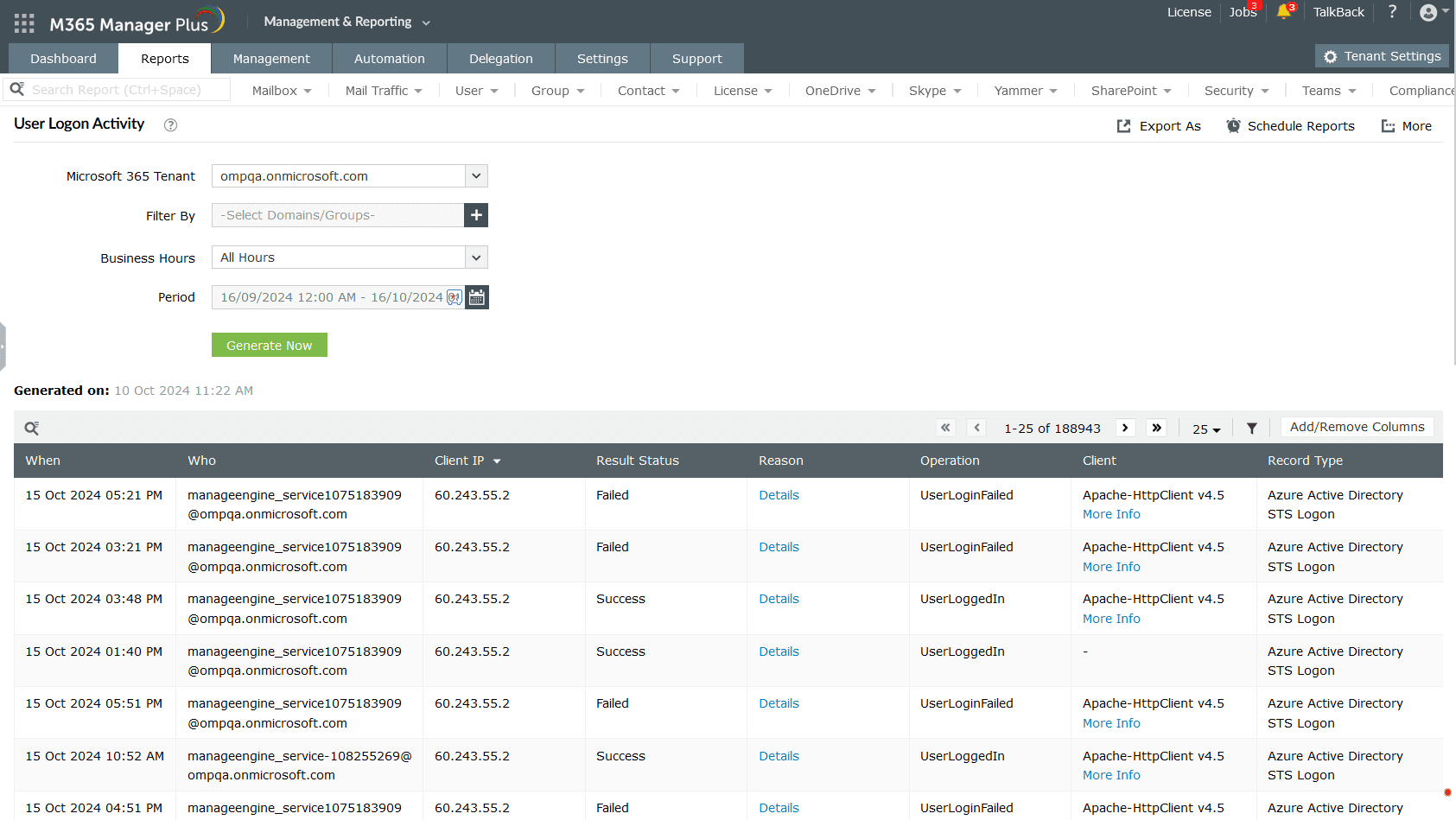Click the Search Report input field
1456x820 pixels.
click(x=126, y=90)
